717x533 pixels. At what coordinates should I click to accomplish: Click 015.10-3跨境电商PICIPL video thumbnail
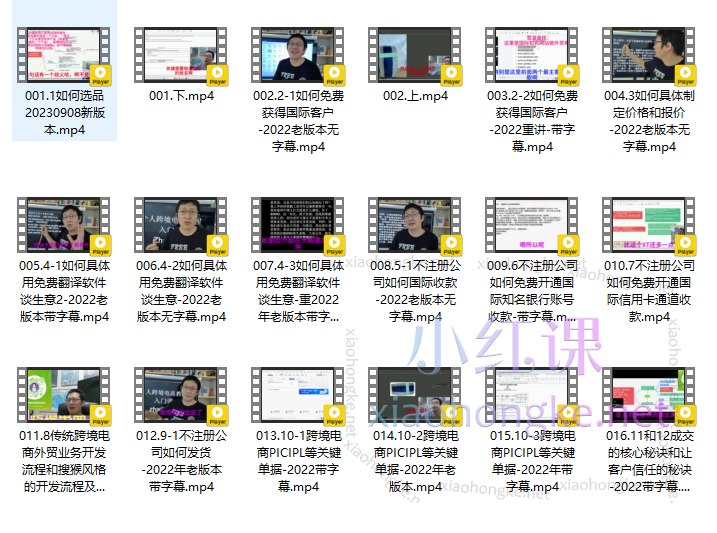tap(532, 395)
